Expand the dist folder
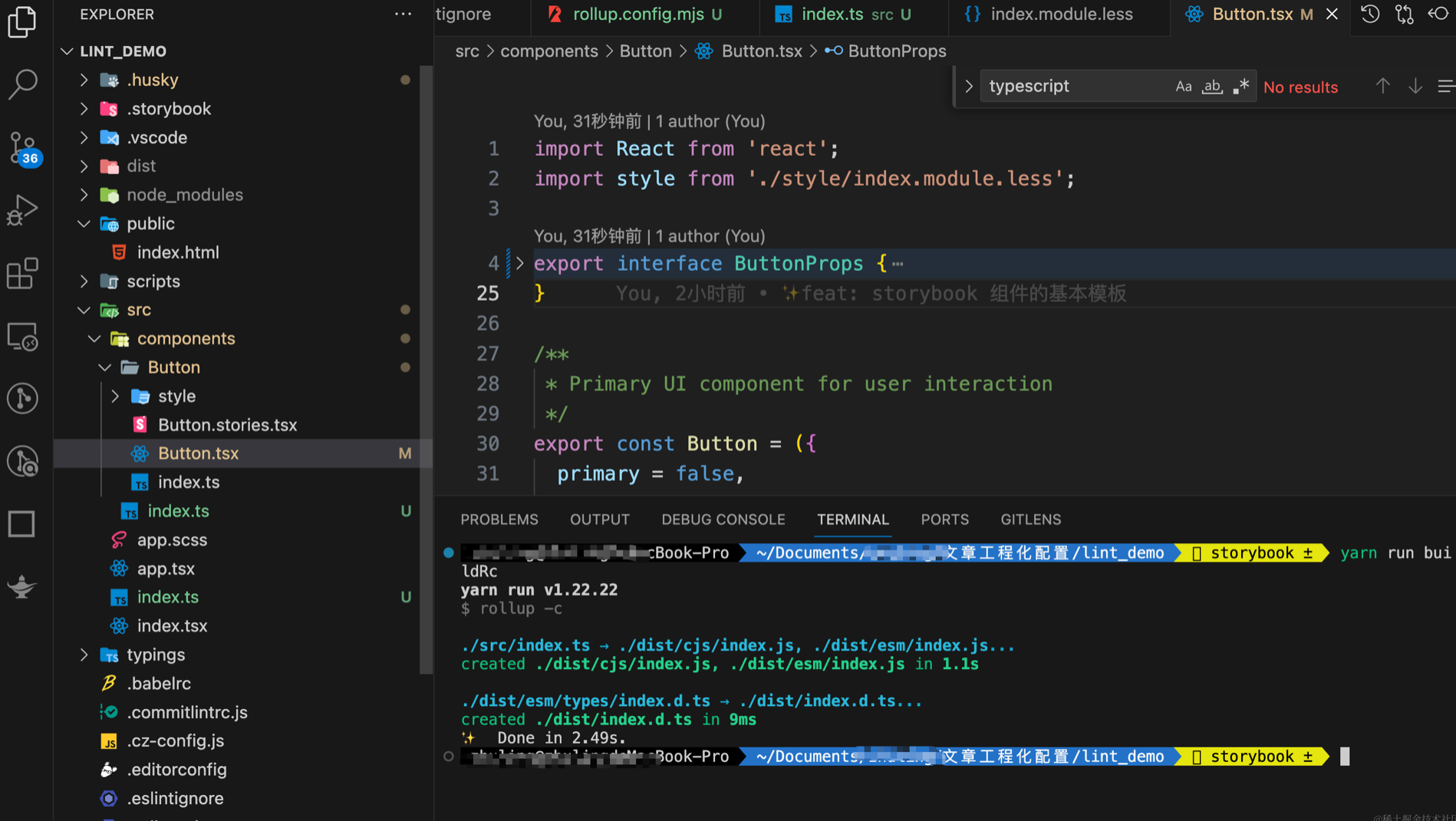The width and height of the screenshot is (1456, 821). coord(84,166)
